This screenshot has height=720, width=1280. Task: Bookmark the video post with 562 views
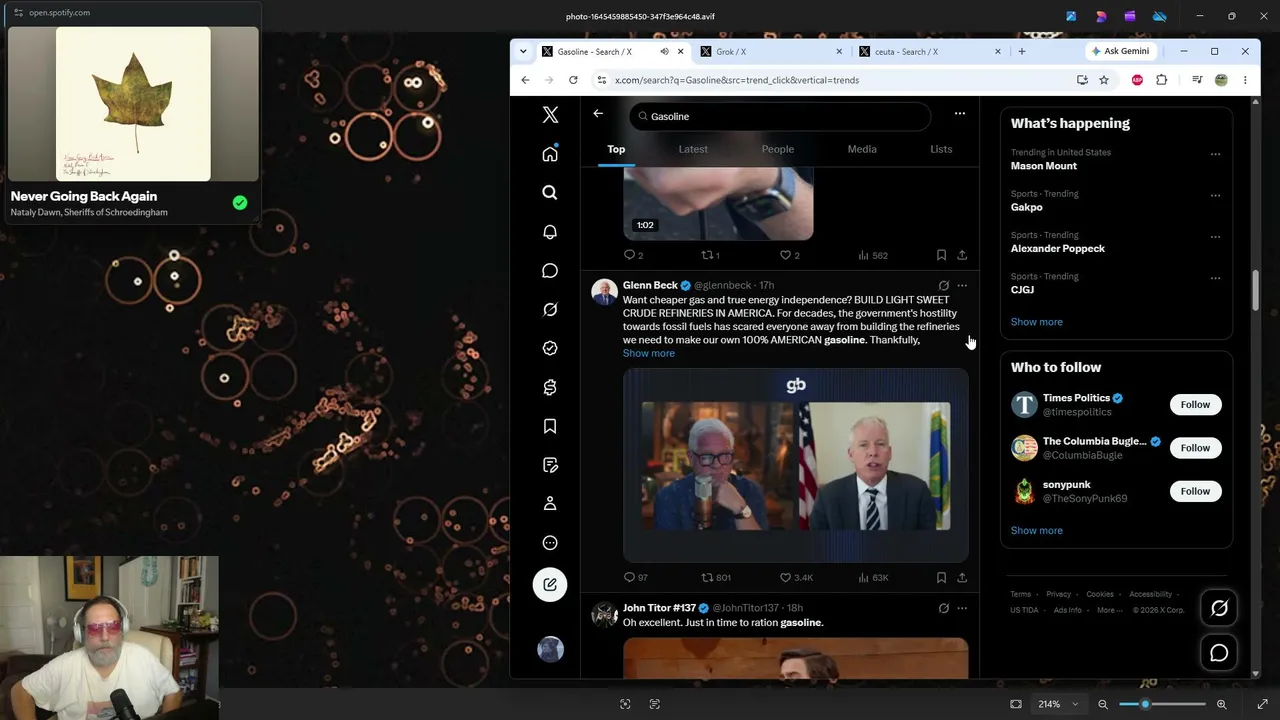(x=941, y=255)
